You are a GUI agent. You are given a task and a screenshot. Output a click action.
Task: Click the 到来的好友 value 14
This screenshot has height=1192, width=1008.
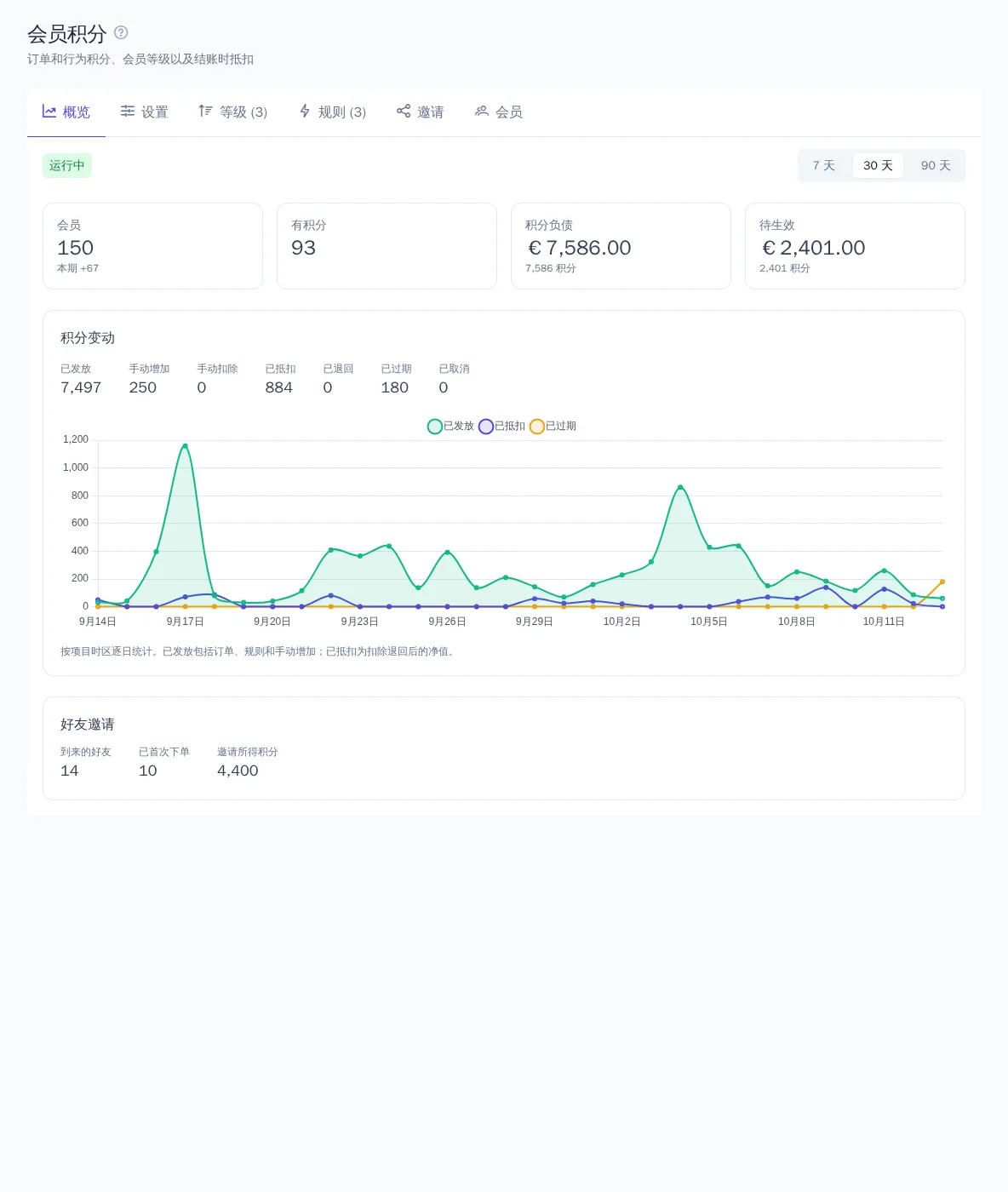[70, 771]
